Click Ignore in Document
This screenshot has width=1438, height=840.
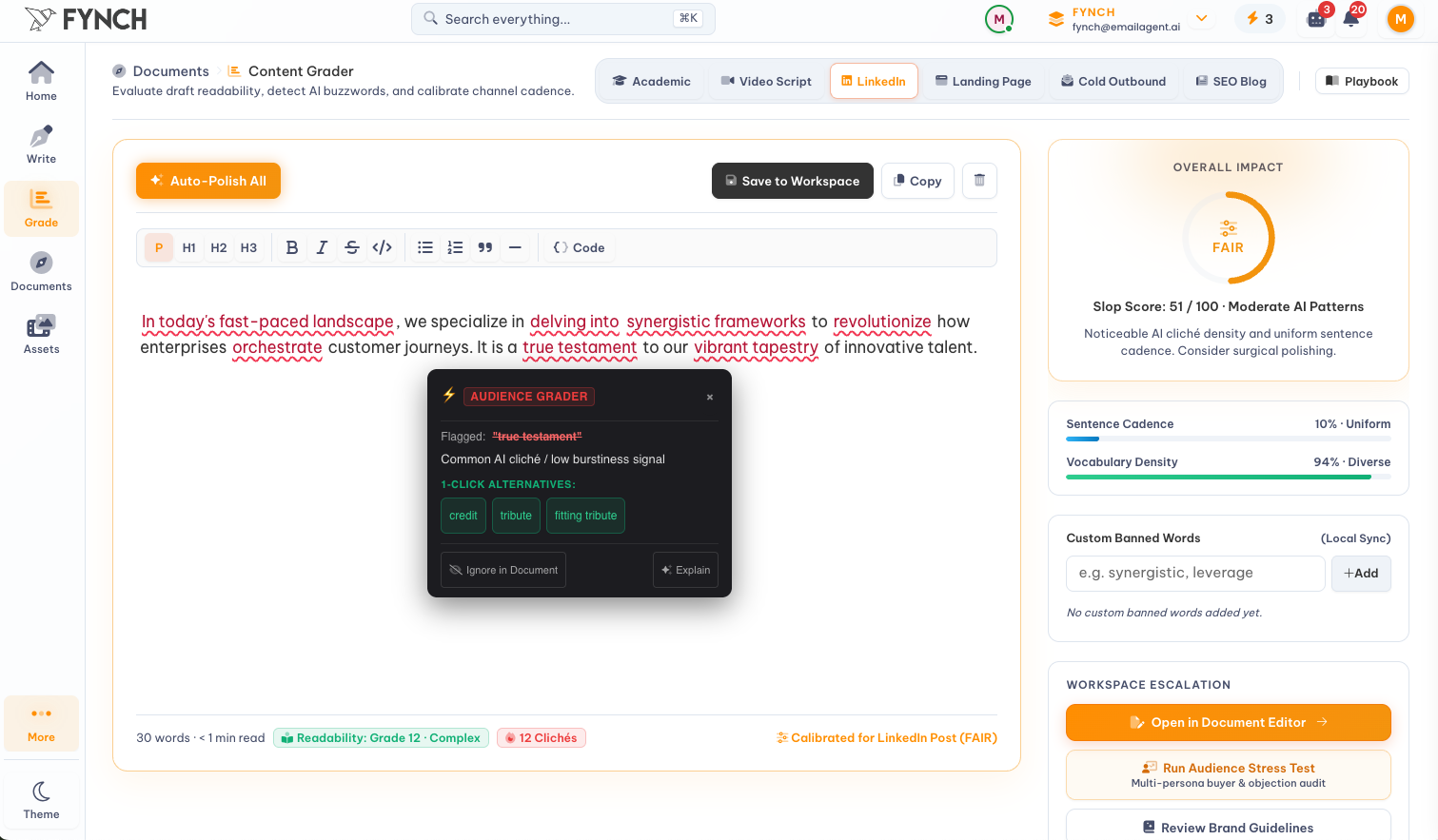click(503, 570)
